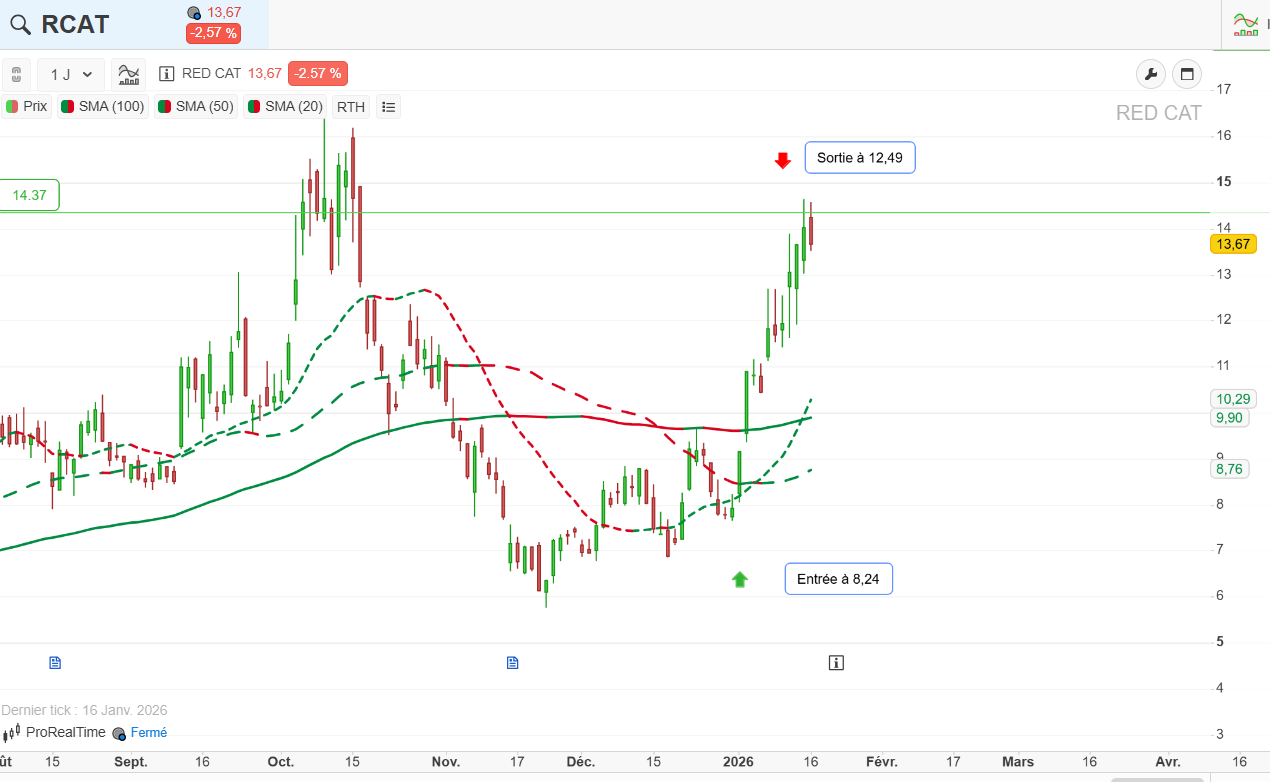Click the 2026 label on the time axis
The height and width of the screenshot is (782, 1270).
tap(738, 762)
